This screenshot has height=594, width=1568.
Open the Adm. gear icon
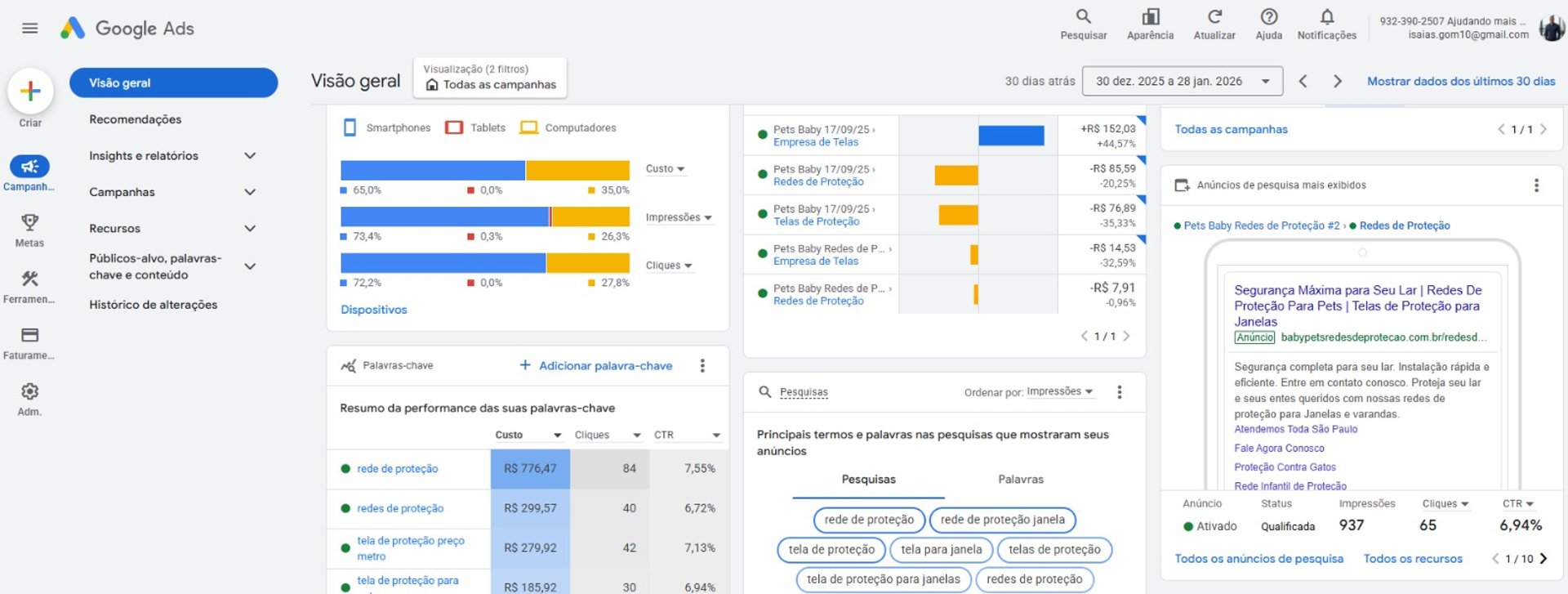(29, 391)
